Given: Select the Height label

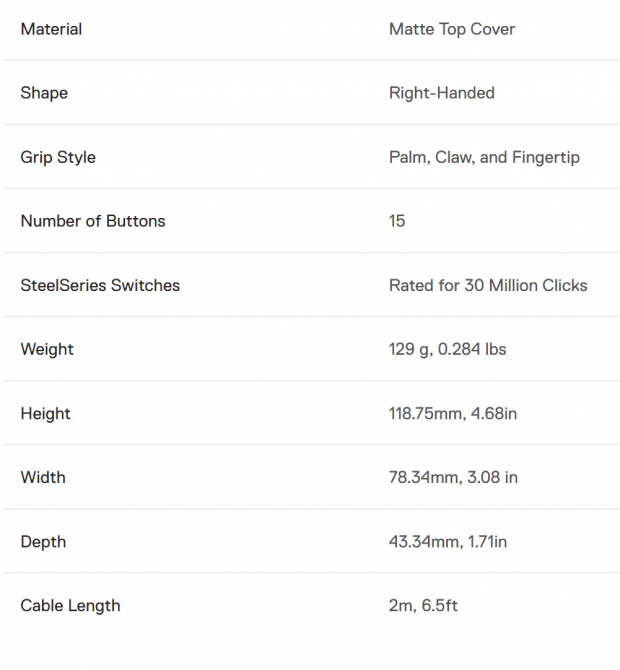Looking at the screenshot, I should pos(45,414).
